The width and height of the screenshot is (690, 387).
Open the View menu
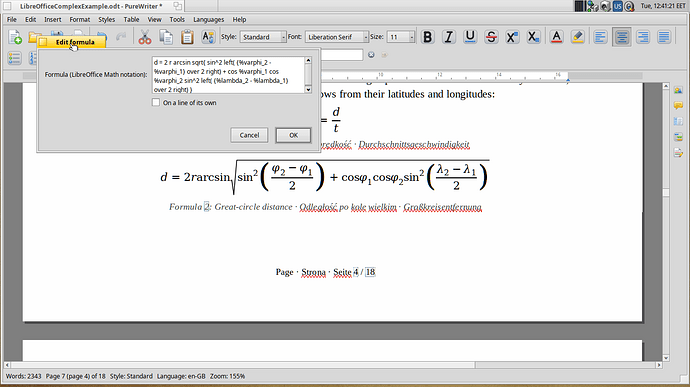[x=154, y=19]
